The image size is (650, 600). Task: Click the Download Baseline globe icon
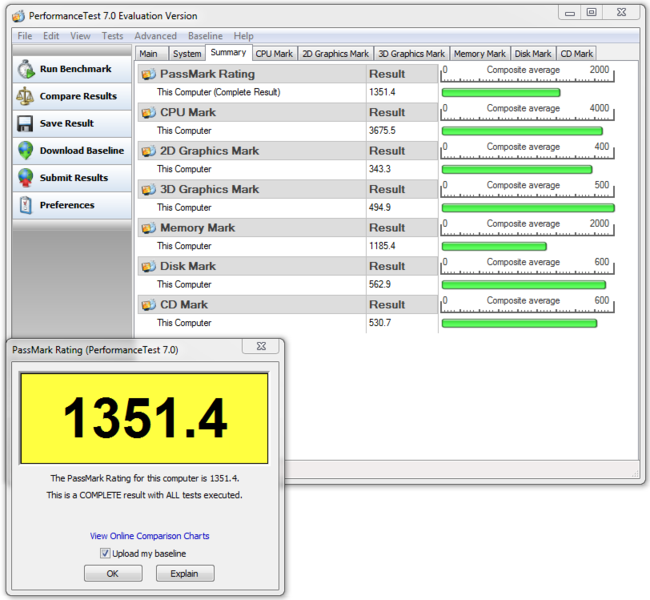[x=26, y=151]
